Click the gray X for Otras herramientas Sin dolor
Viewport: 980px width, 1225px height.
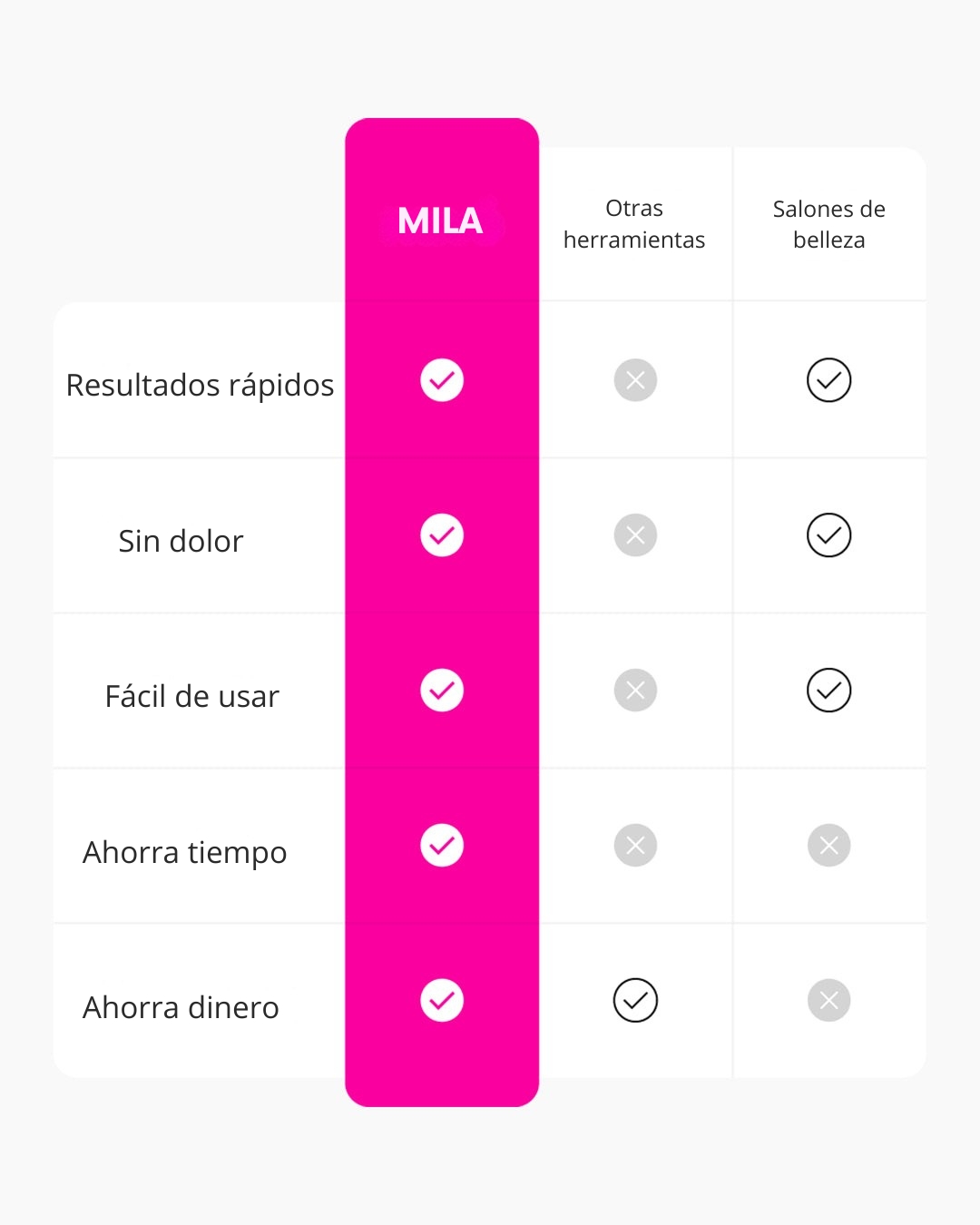pos(635,535)
